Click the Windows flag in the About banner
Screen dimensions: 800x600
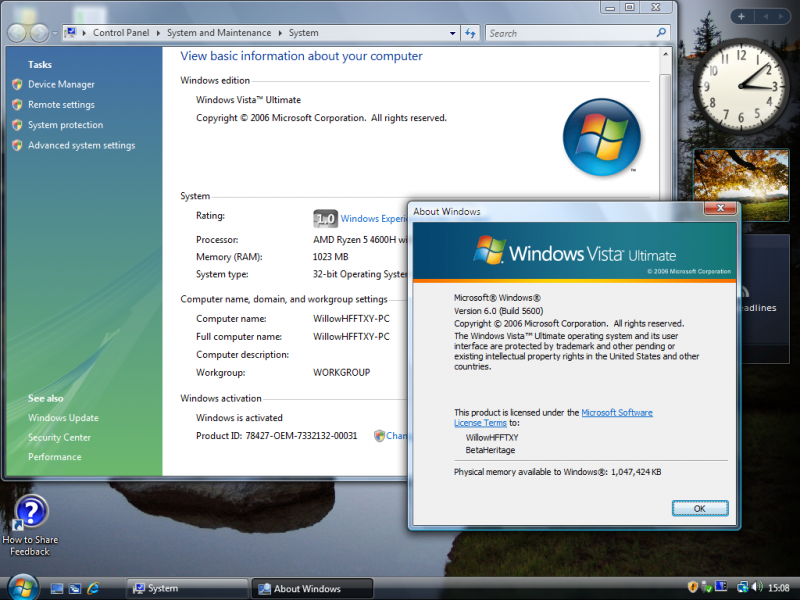point(489,249)
